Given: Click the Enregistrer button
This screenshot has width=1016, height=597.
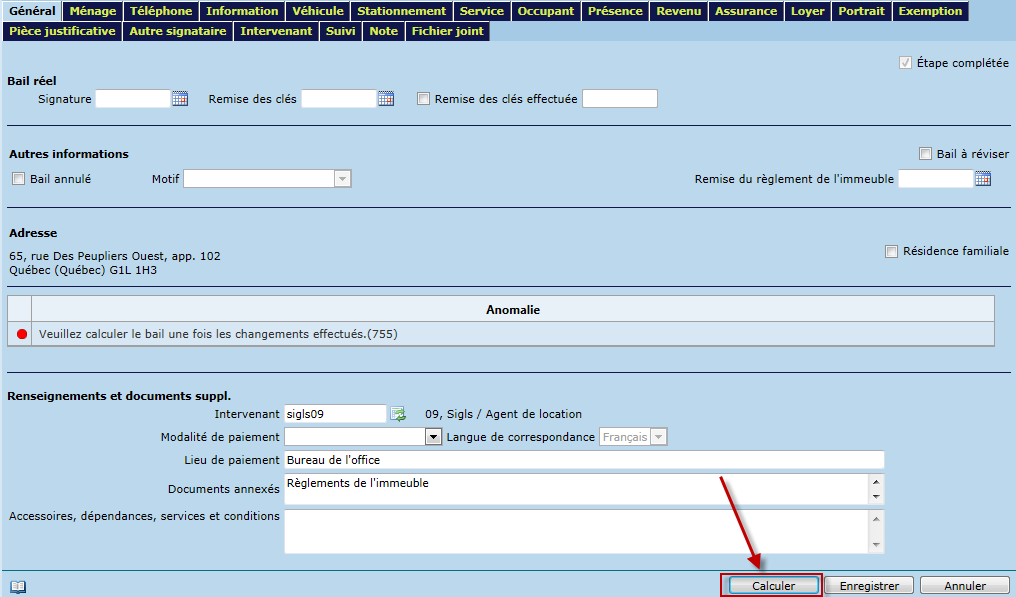Looking at the screenshot, I should pos(869,586).
